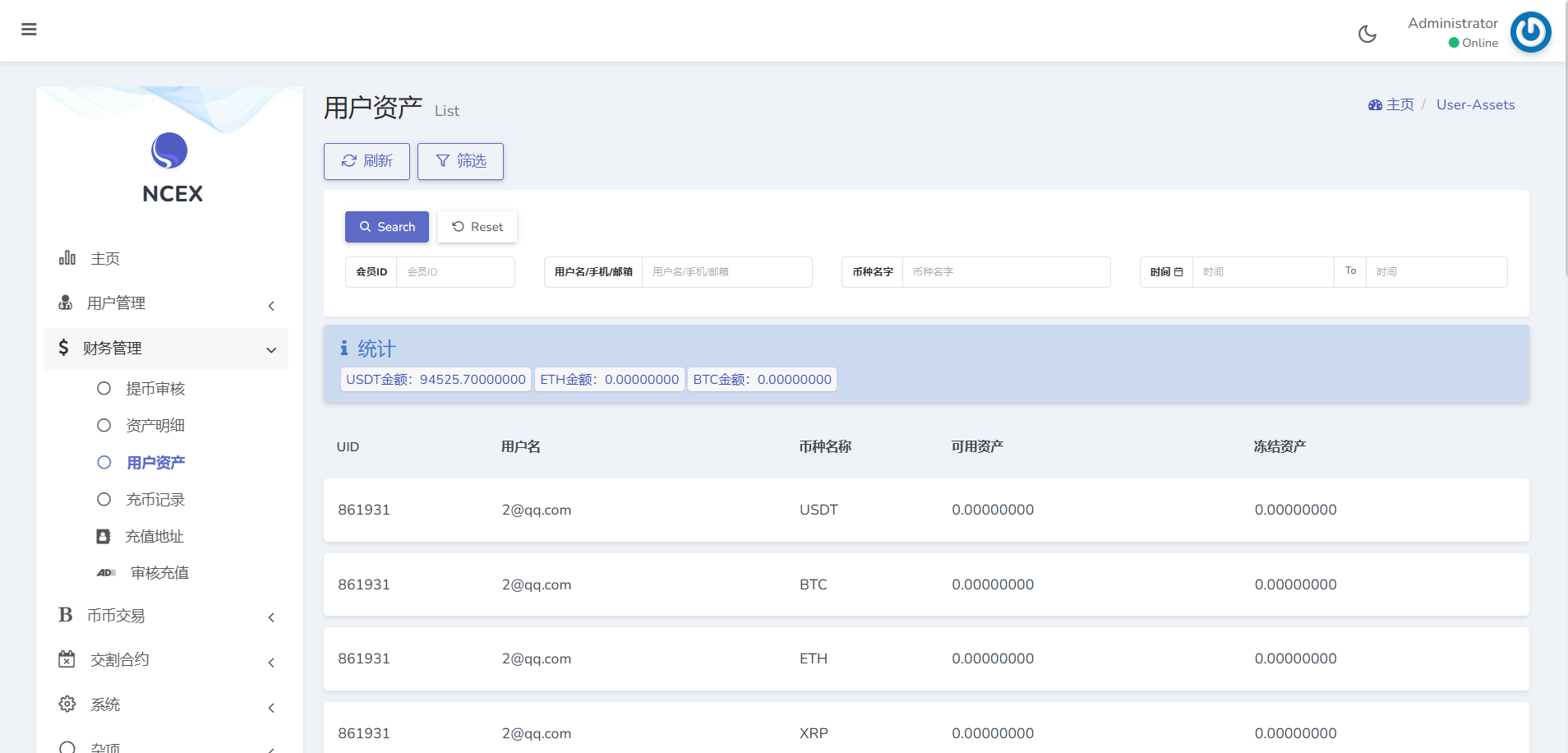Image resolution: width=1568 pixels, height=753 pixels.
Task: Select the 提币审核 menu item
Action: click(x=154, y=389)
